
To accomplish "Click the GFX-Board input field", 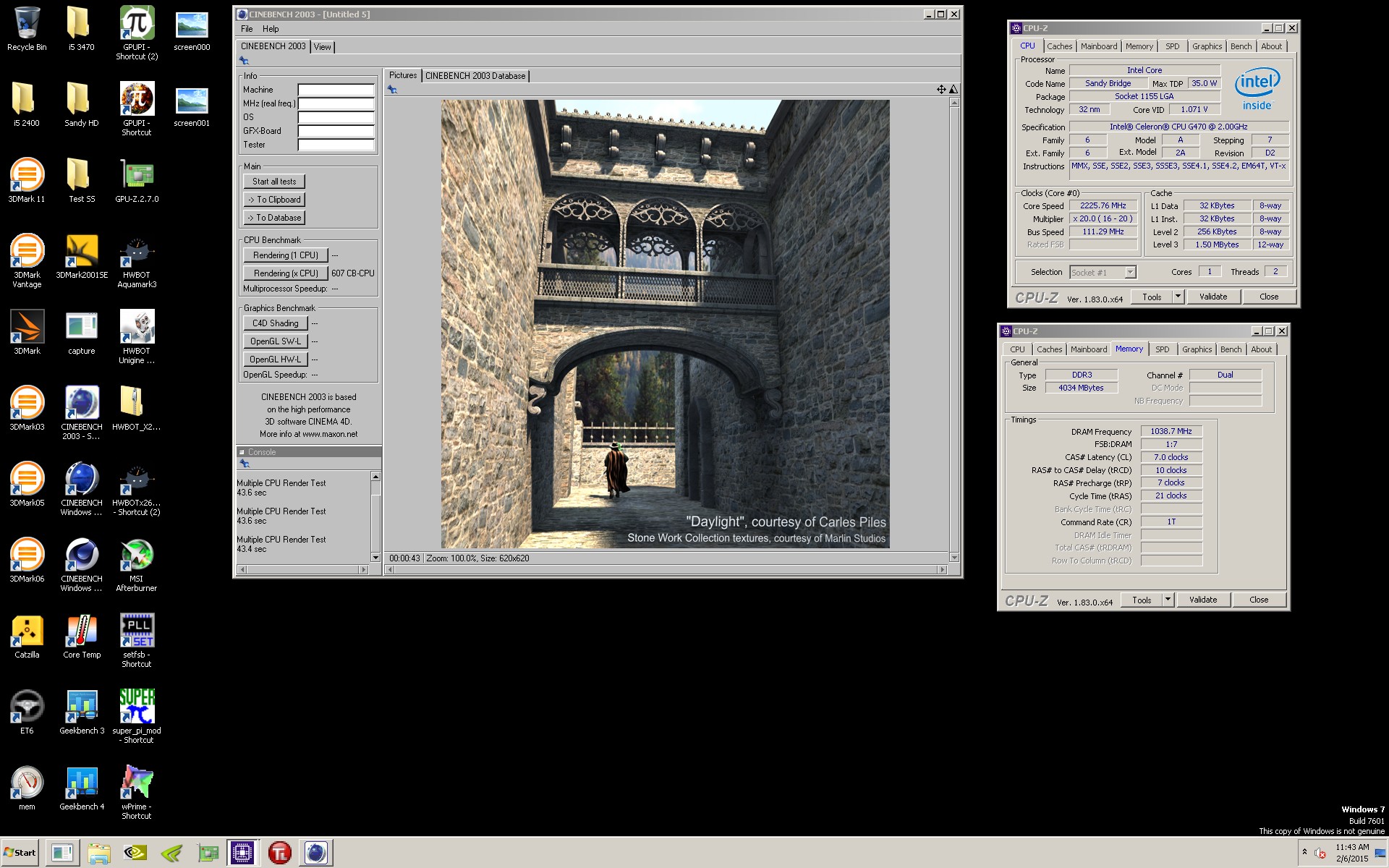I will pos(336,132).
